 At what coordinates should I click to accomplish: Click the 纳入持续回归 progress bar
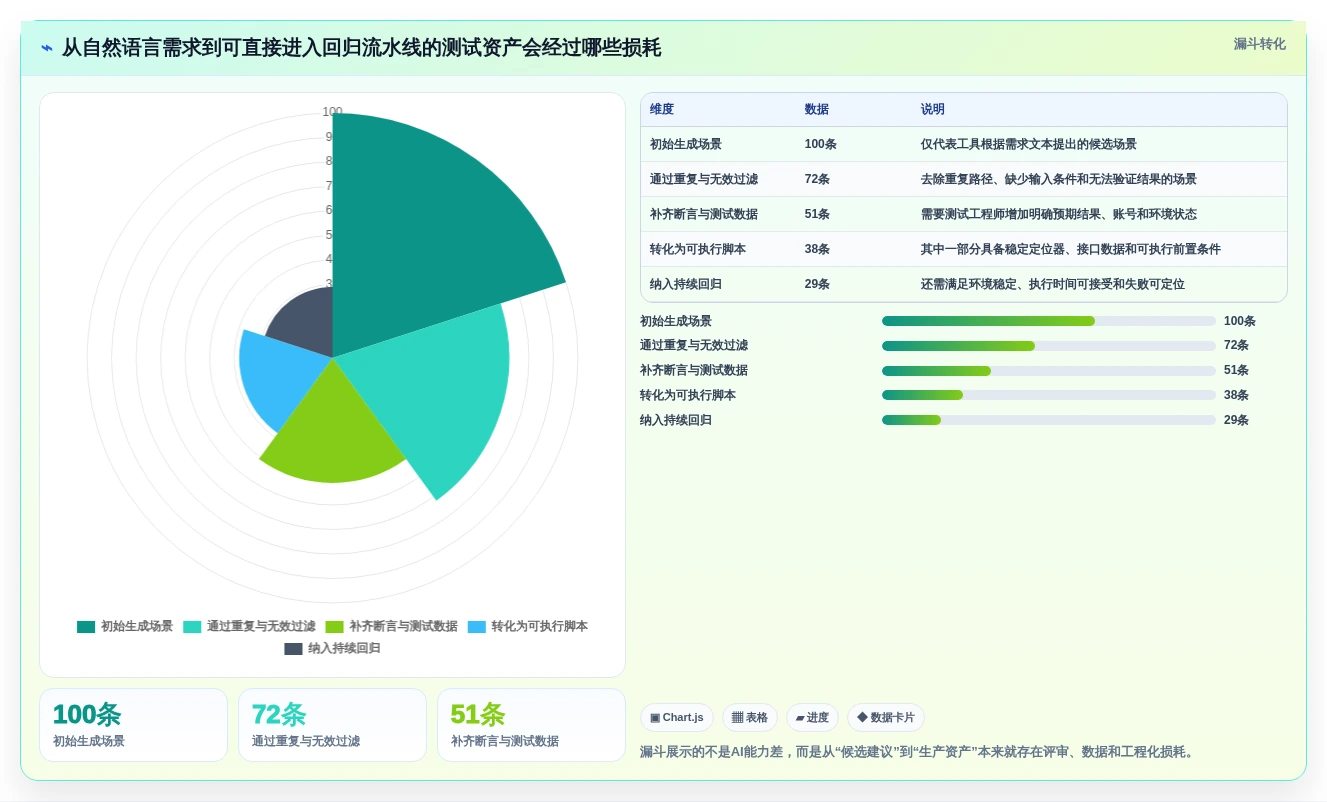1049,420
